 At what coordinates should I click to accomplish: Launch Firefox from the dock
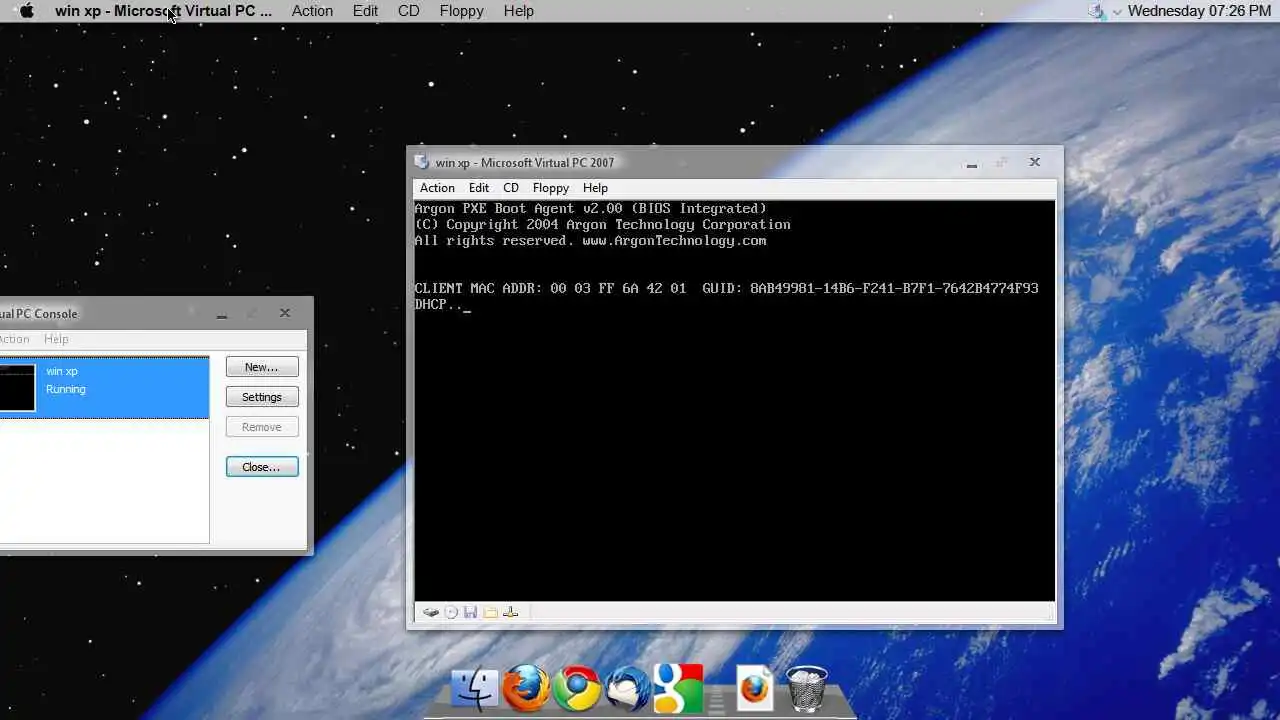tap(526, 689)
